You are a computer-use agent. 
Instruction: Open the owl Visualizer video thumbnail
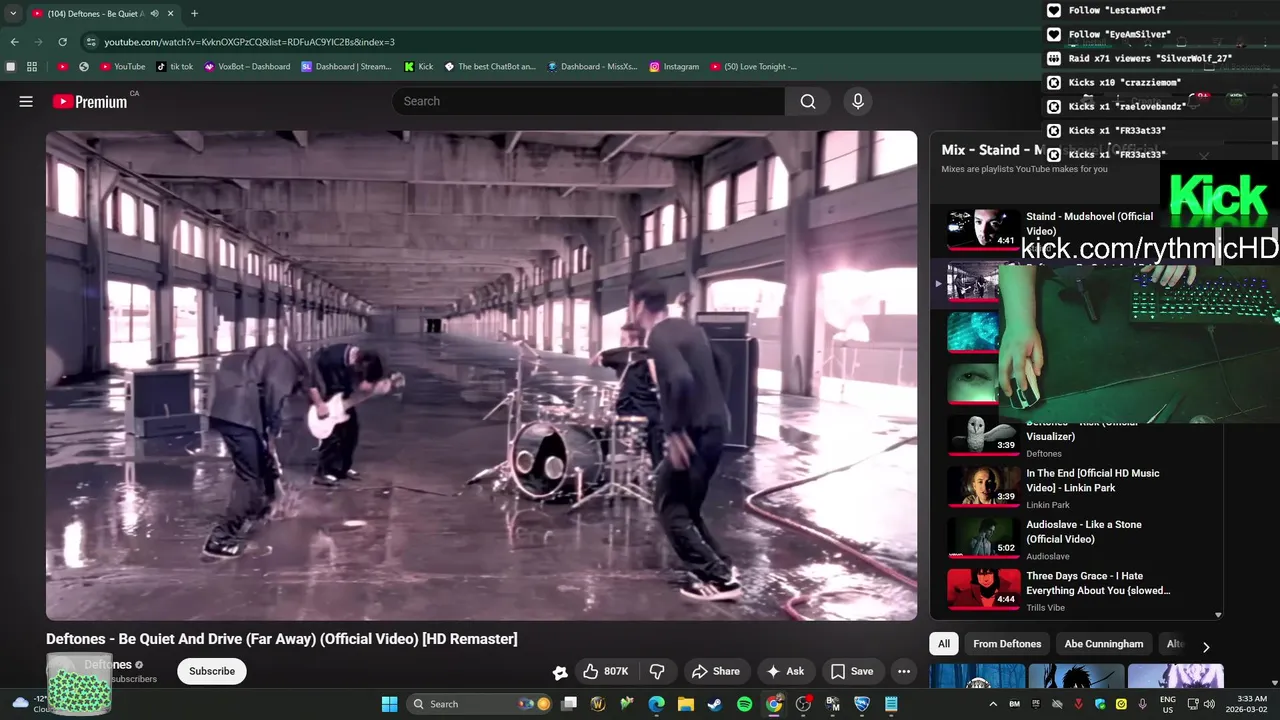coord(983,435)
